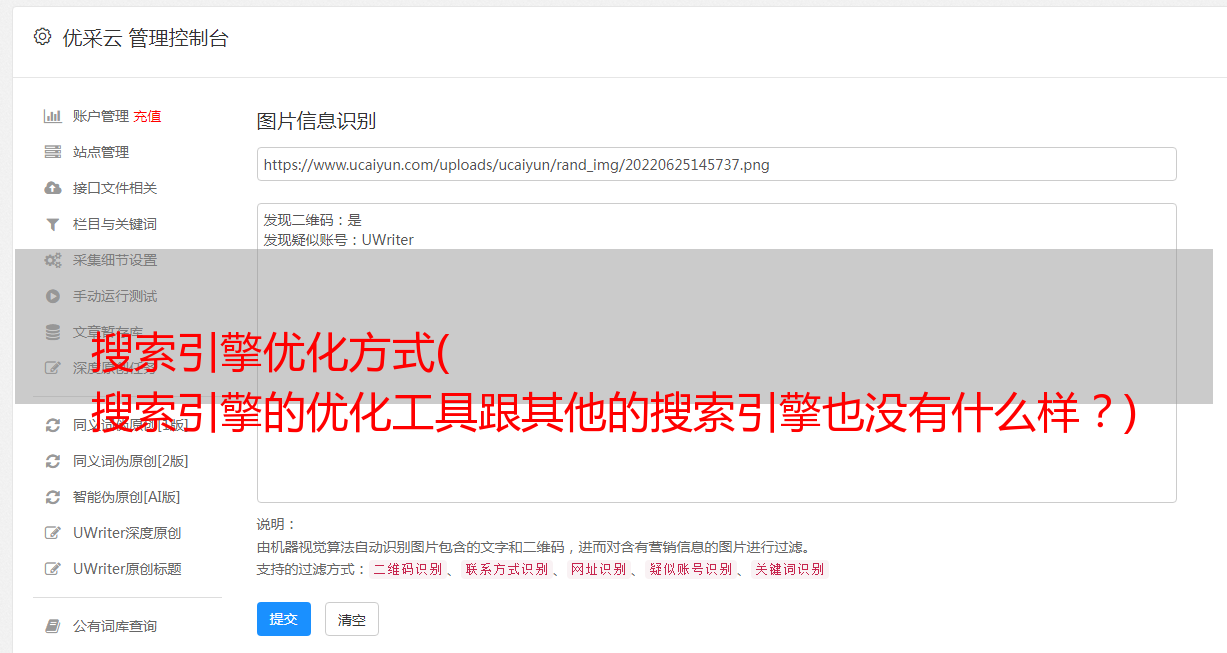Click the refresh icon beside 智能伪原创[AI版]
The width and height of the screenshot is (1227, 653).
tap(53, 497)
